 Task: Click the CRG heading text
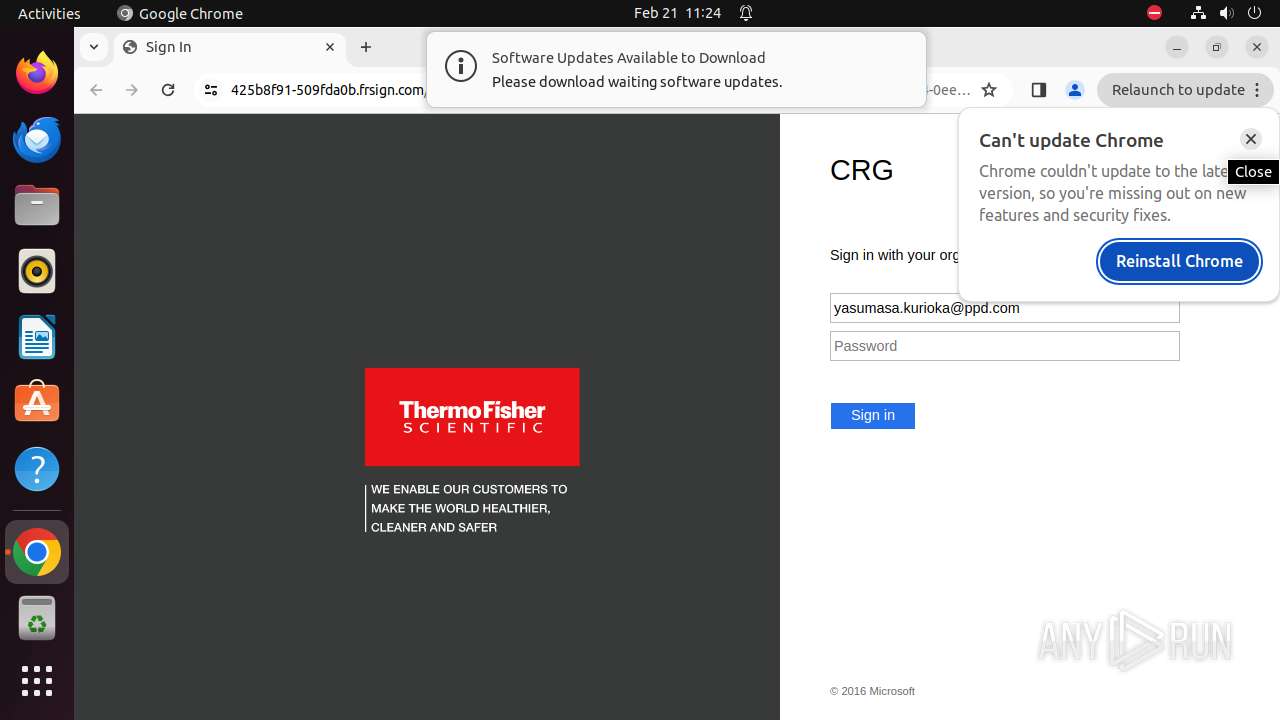tap(862, 170)
